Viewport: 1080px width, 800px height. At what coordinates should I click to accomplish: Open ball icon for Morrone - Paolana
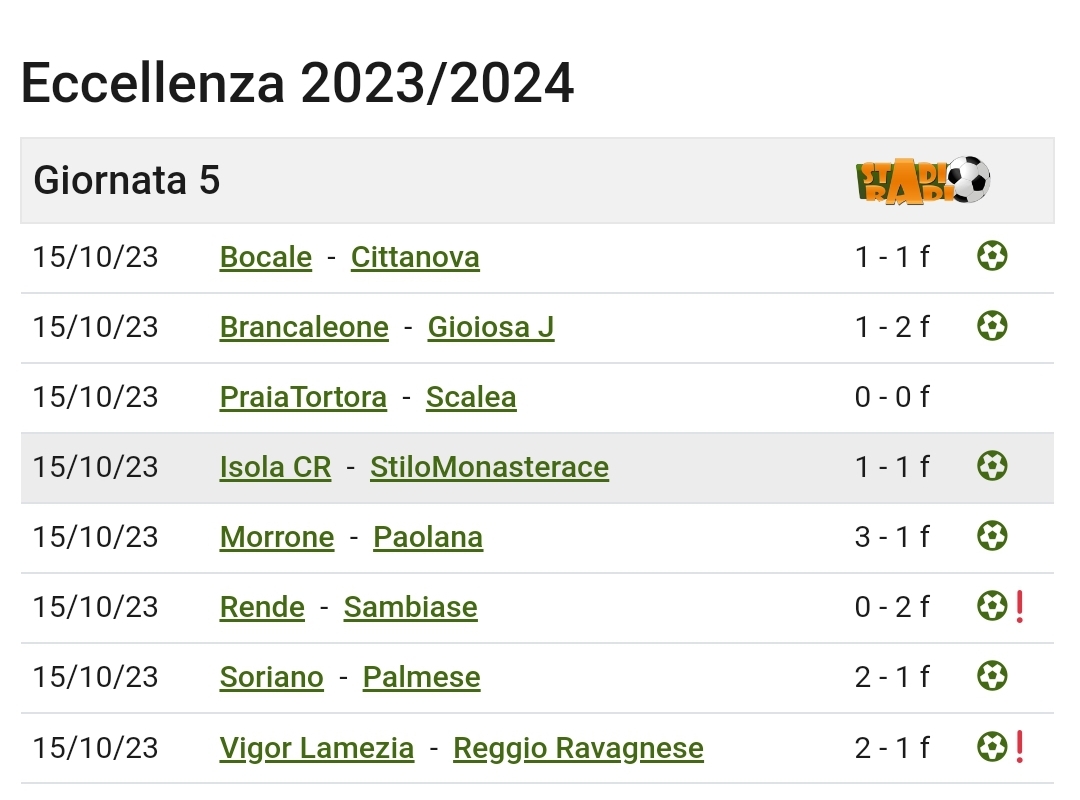pos(992,536)
